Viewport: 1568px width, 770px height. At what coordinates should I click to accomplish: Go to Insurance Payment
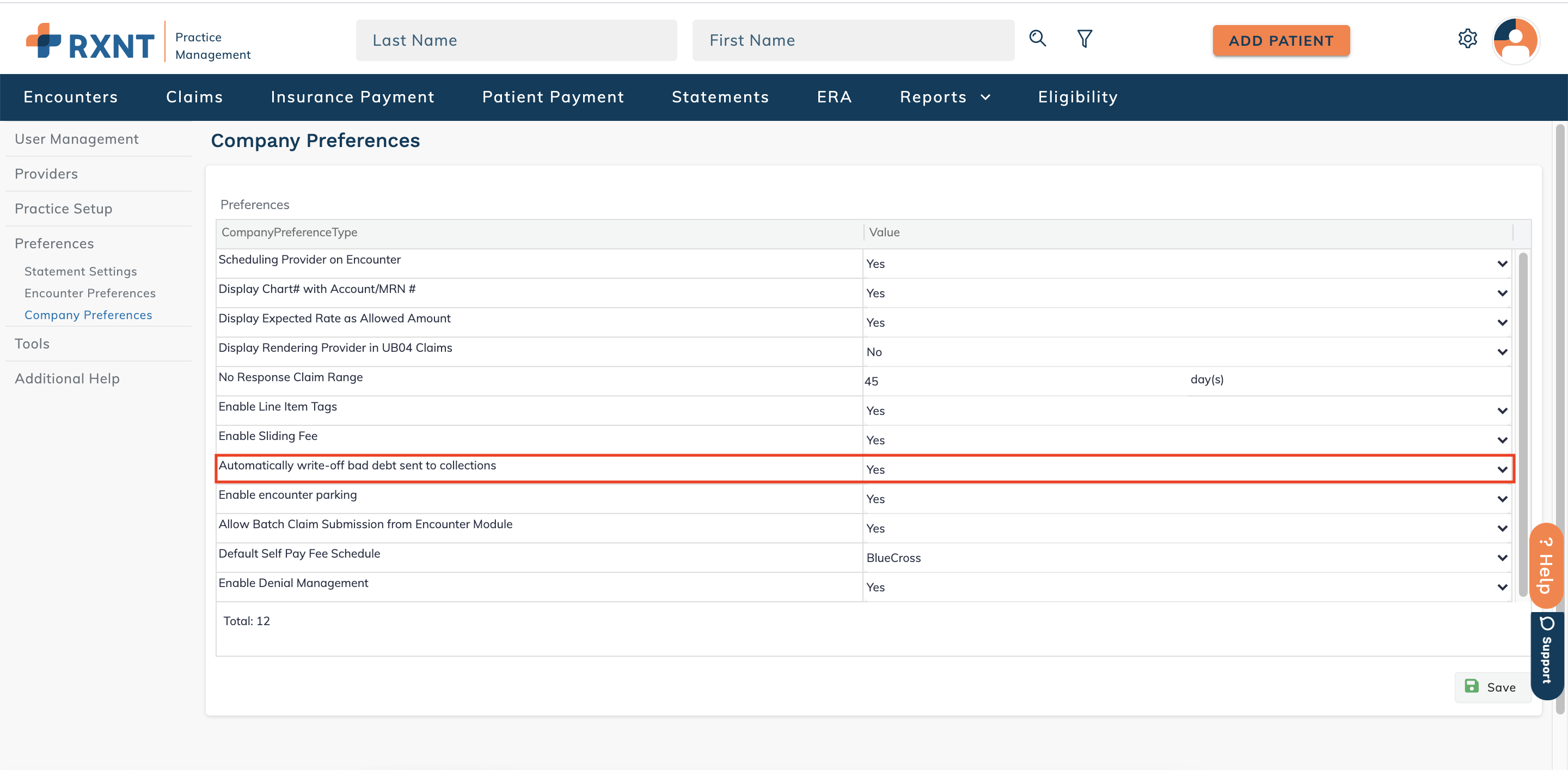pyautogui.click(x=353, y=97)
